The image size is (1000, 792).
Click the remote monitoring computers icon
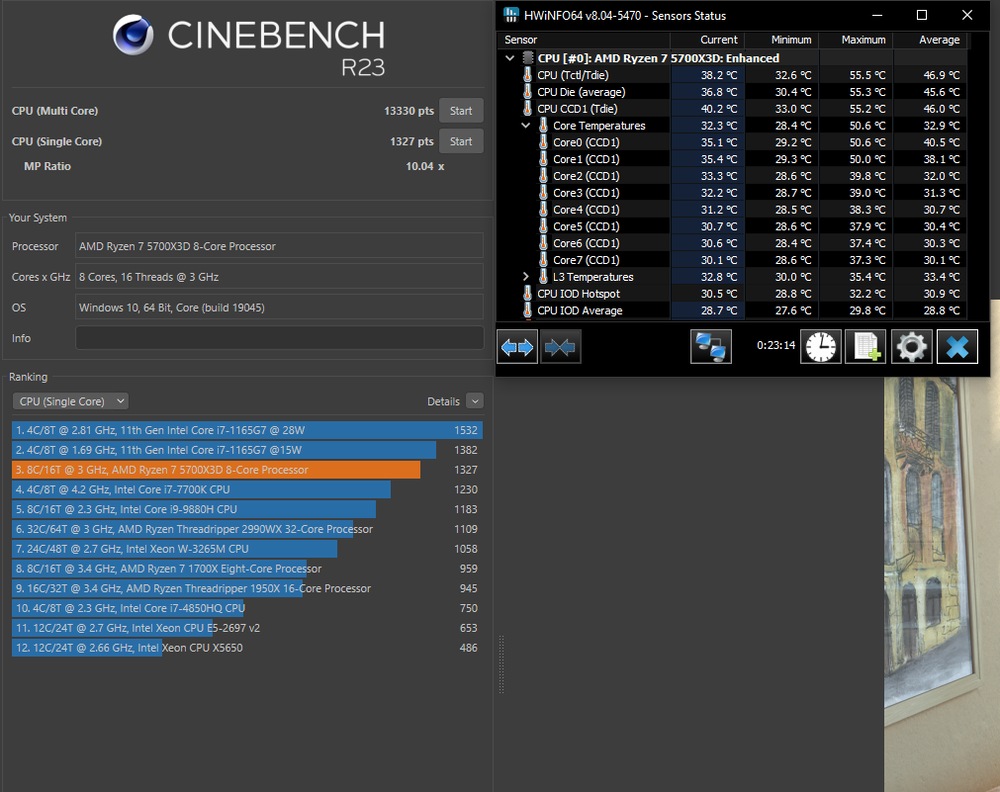(711, 346)
